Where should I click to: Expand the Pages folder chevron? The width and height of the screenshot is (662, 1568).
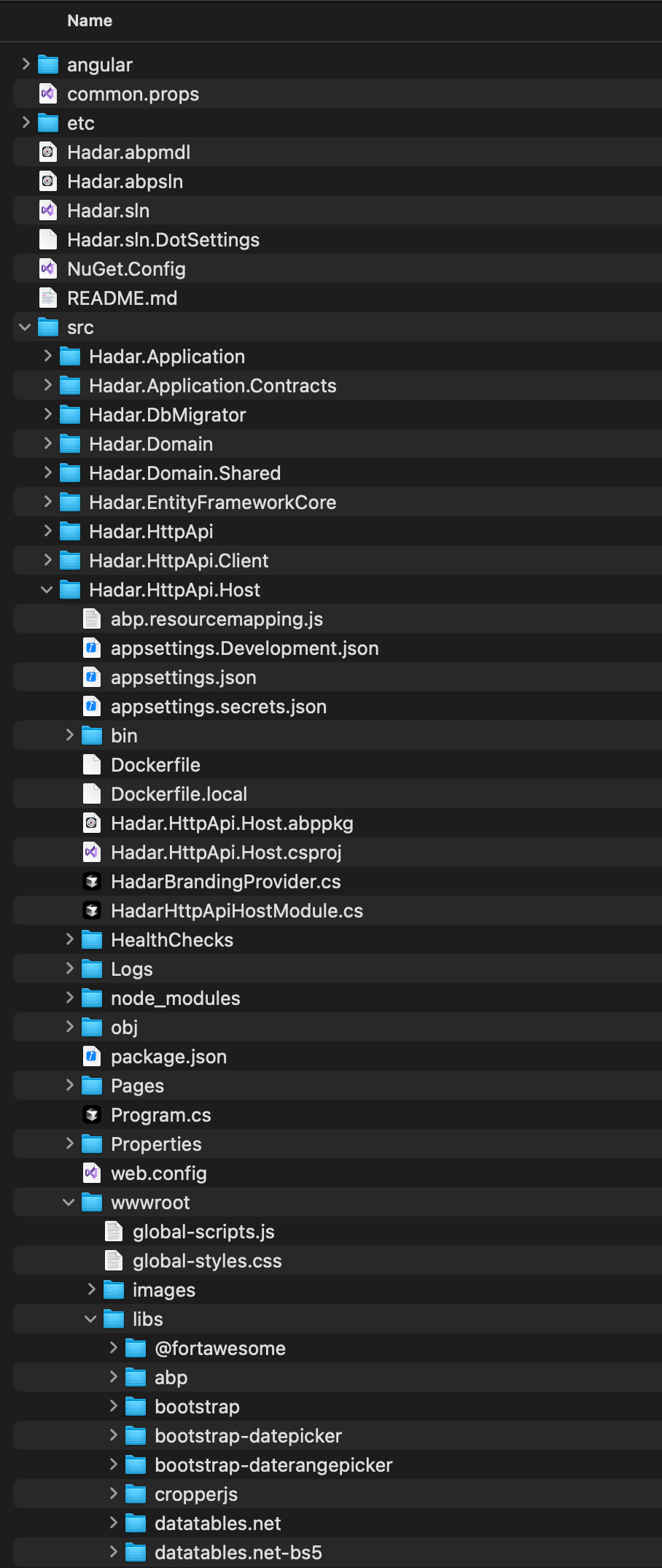pos(69,1085)
